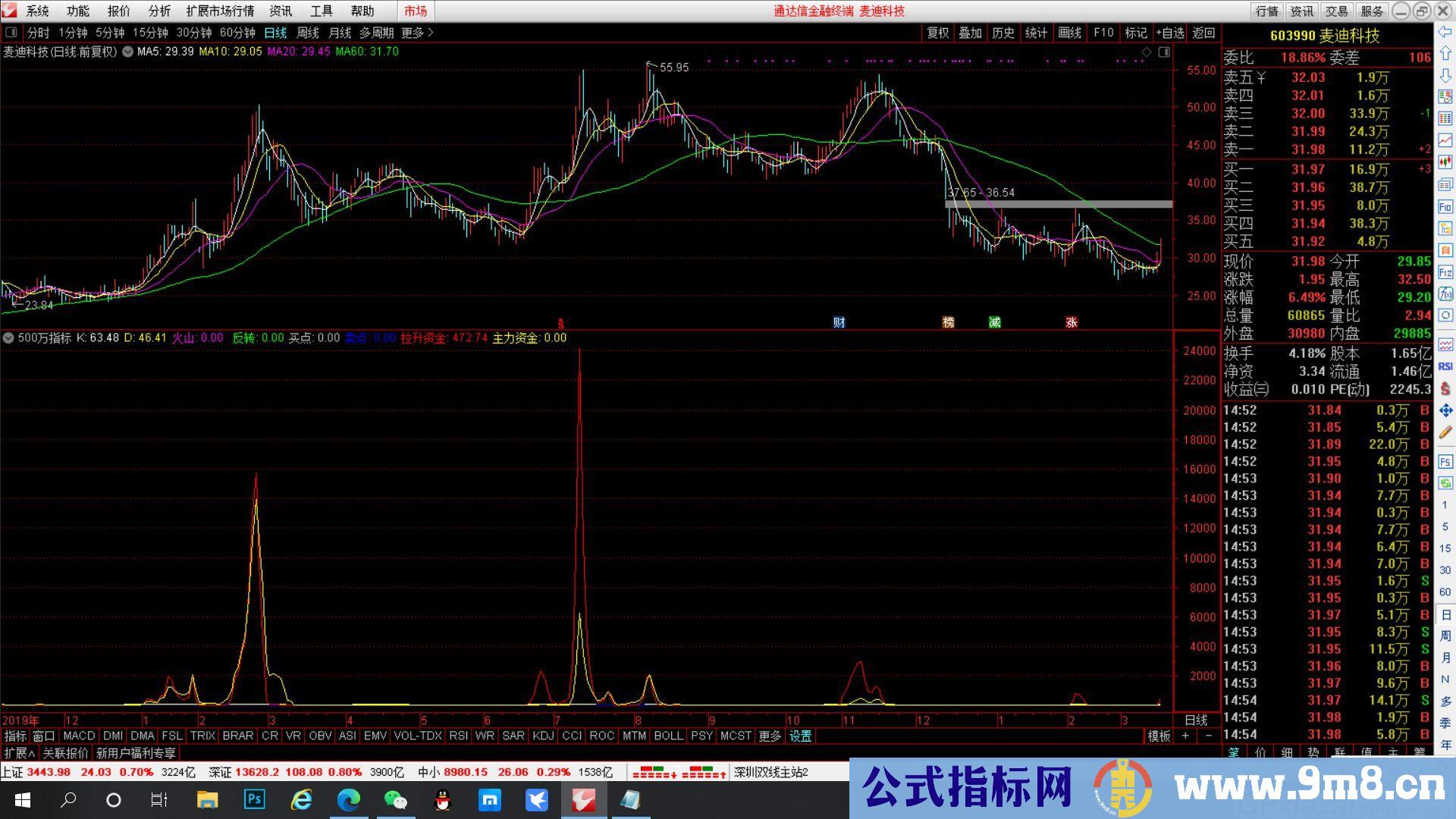Click the panel layout icon before 分时
This screenshot has height=819, width=1456.
tap(12, 33)
